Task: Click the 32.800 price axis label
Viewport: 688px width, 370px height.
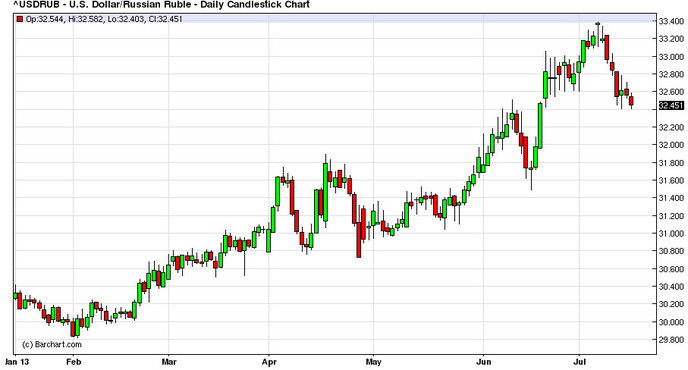Action: pos(671,74)
